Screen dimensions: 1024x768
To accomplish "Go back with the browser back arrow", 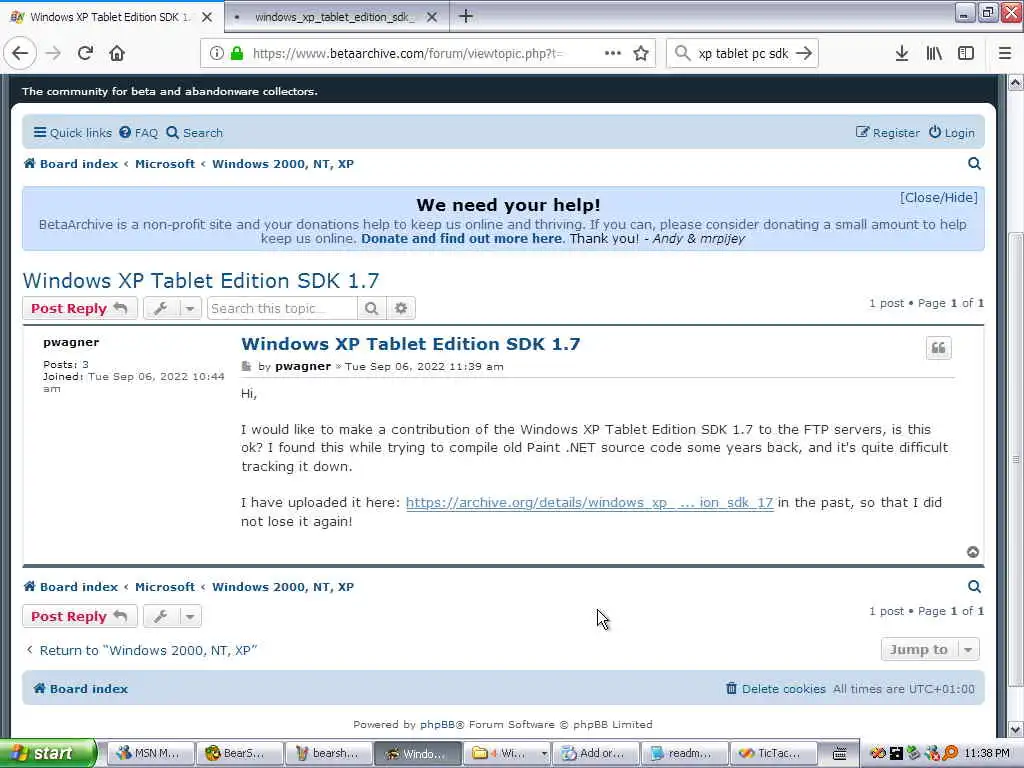I will tap(20, 54).
